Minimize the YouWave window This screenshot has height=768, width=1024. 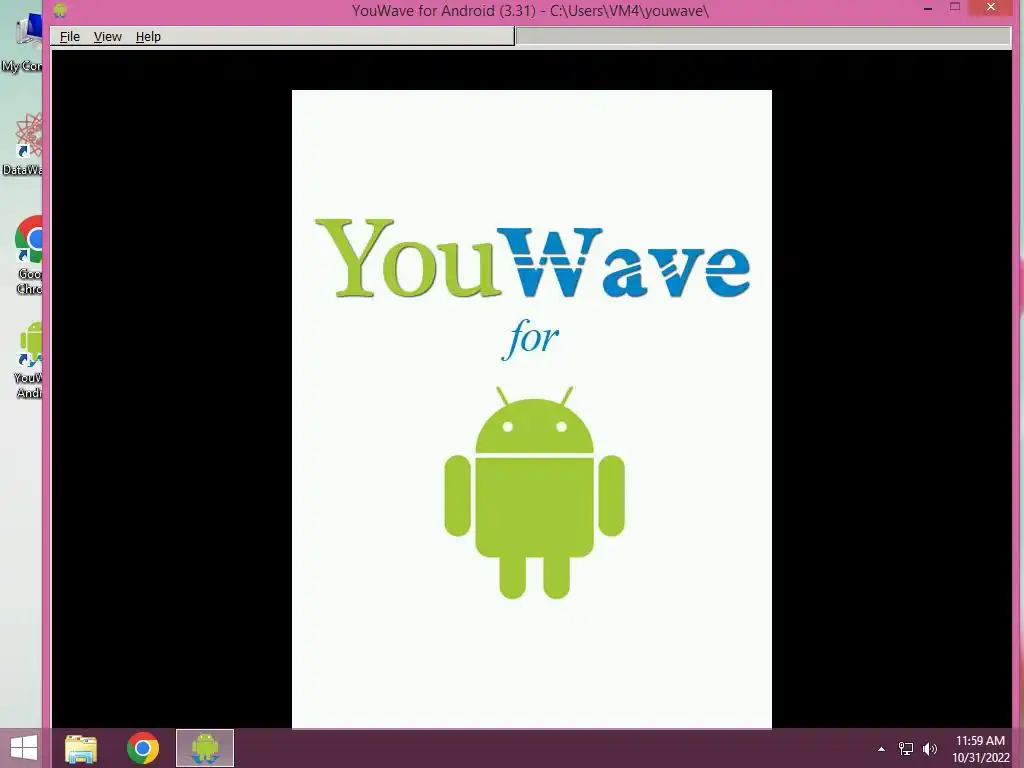click(928, 8)
